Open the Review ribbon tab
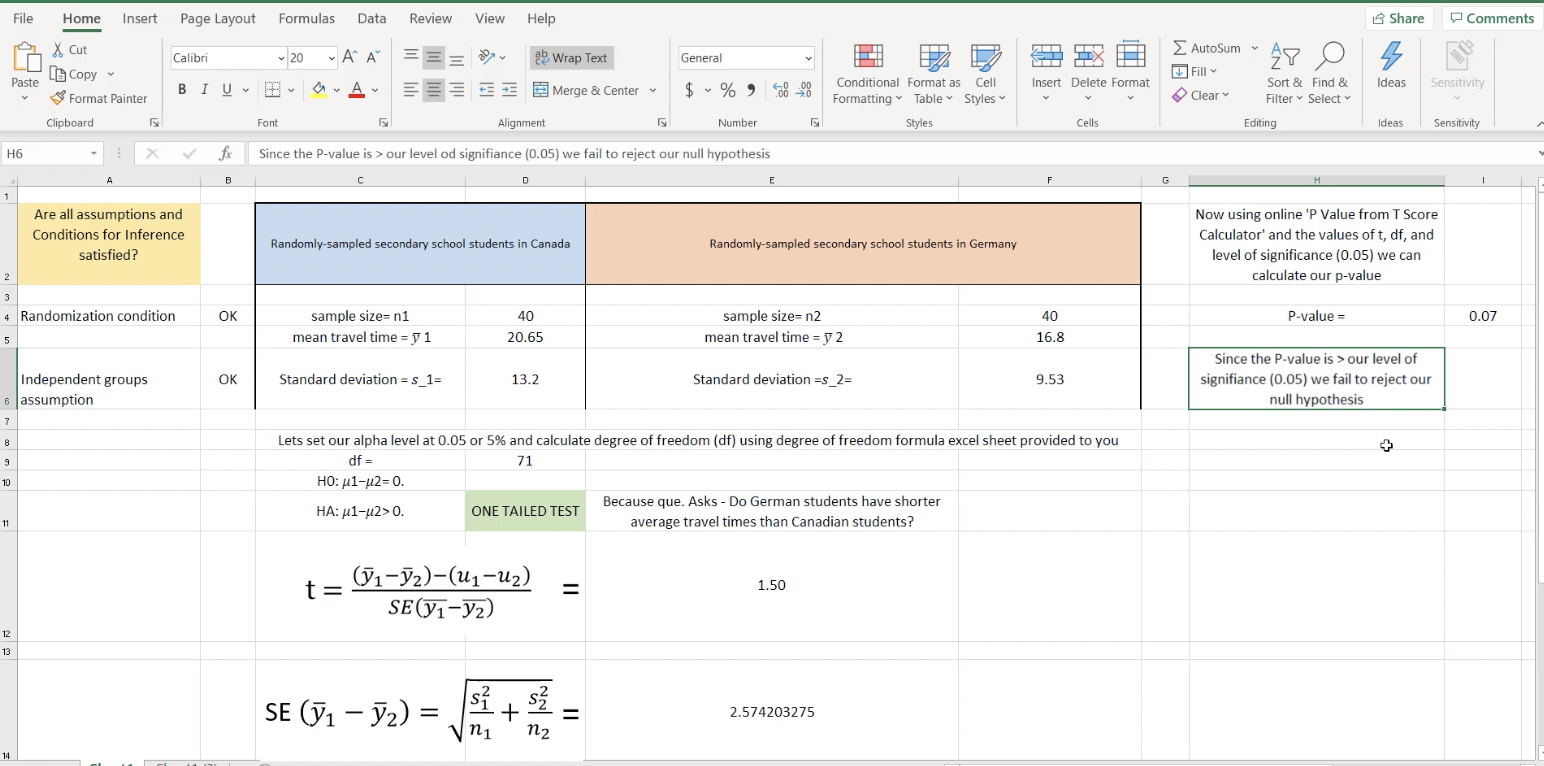Image resolution: width=1544 pixels, height=766 pixels. click(430, 18)
